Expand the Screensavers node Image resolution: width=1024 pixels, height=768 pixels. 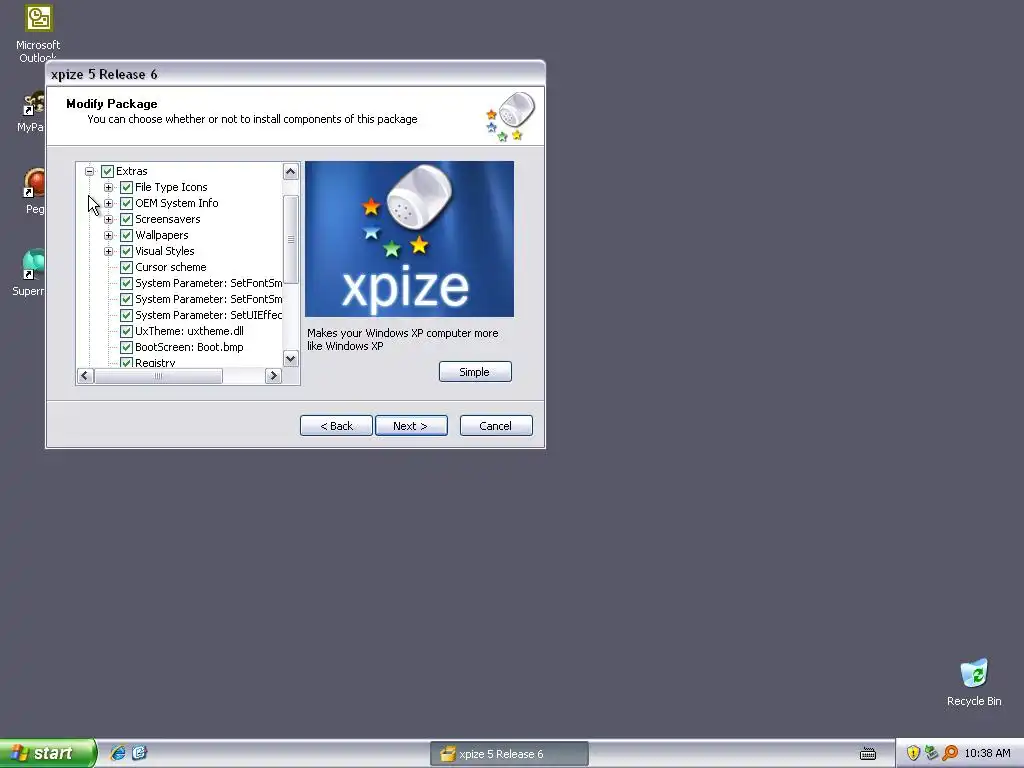tap(108, 219)
